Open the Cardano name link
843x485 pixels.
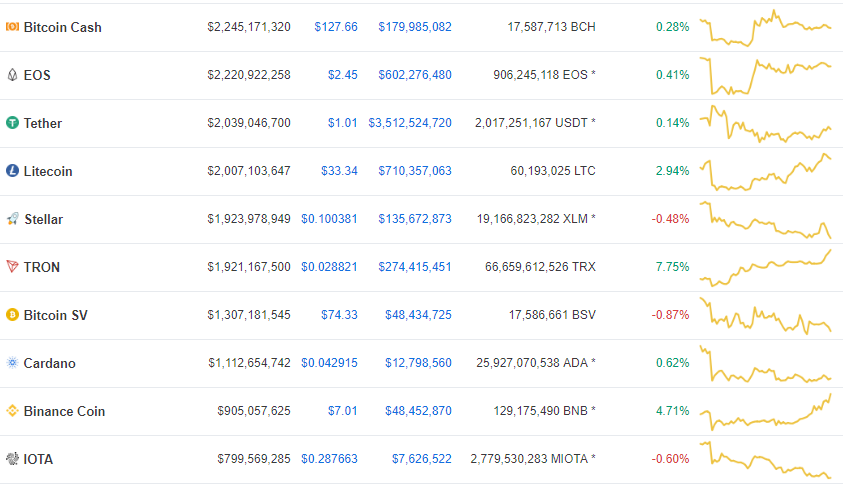click(x=49, y=363)
